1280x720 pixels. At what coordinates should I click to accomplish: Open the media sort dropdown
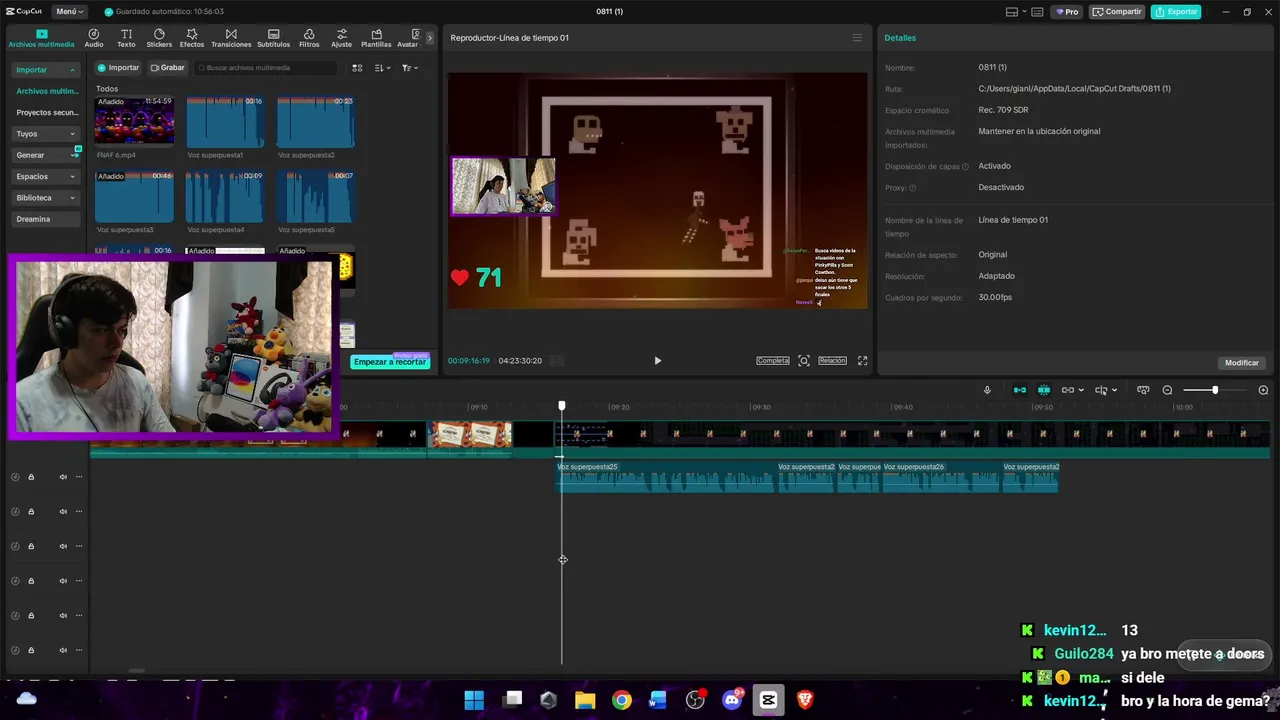click(x=383, y=68)
